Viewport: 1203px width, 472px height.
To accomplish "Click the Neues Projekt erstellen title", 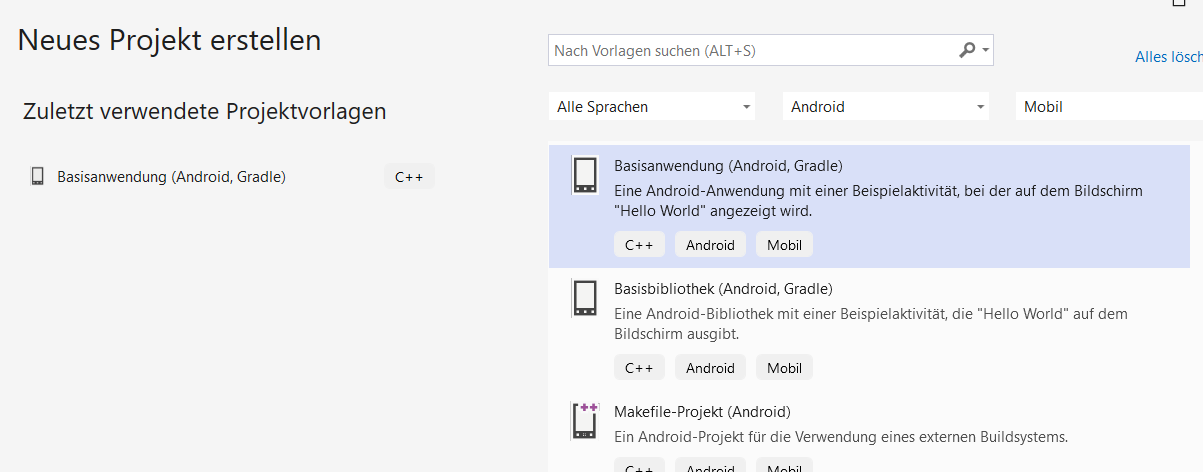I will [170, 41].
